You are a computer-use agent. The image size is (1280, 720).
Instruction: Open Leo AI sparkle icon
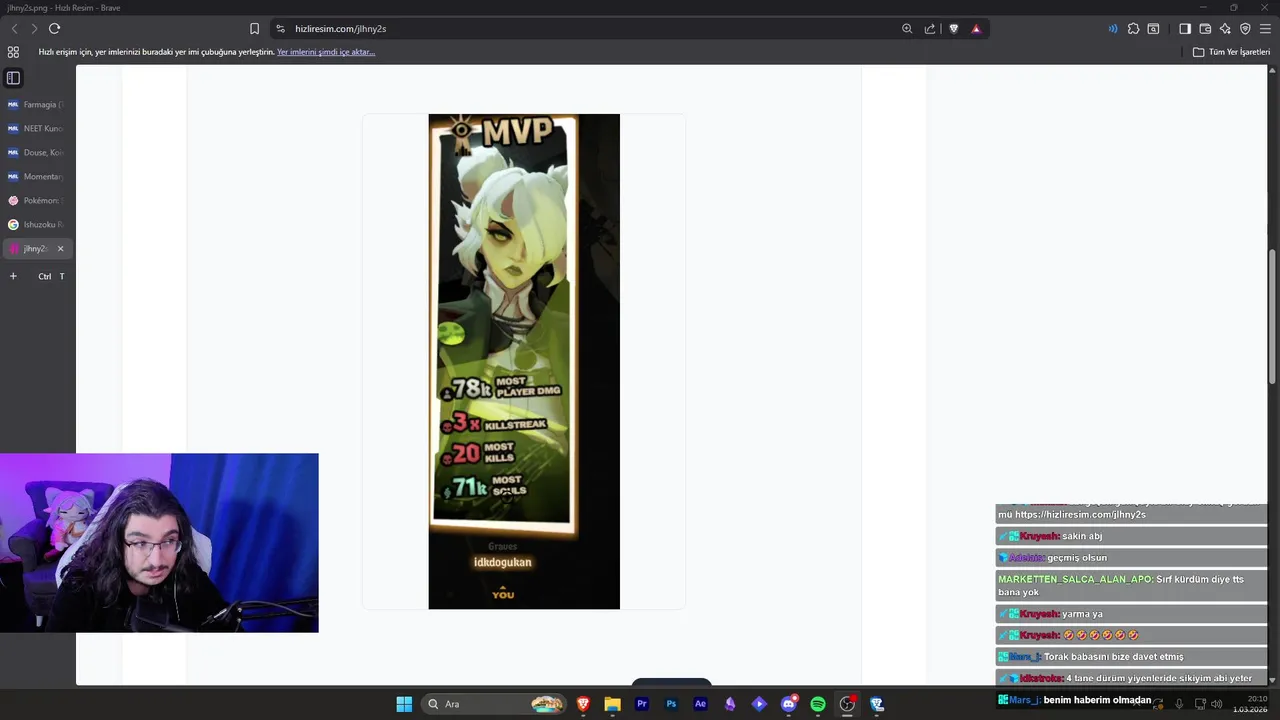point(1225,29)
